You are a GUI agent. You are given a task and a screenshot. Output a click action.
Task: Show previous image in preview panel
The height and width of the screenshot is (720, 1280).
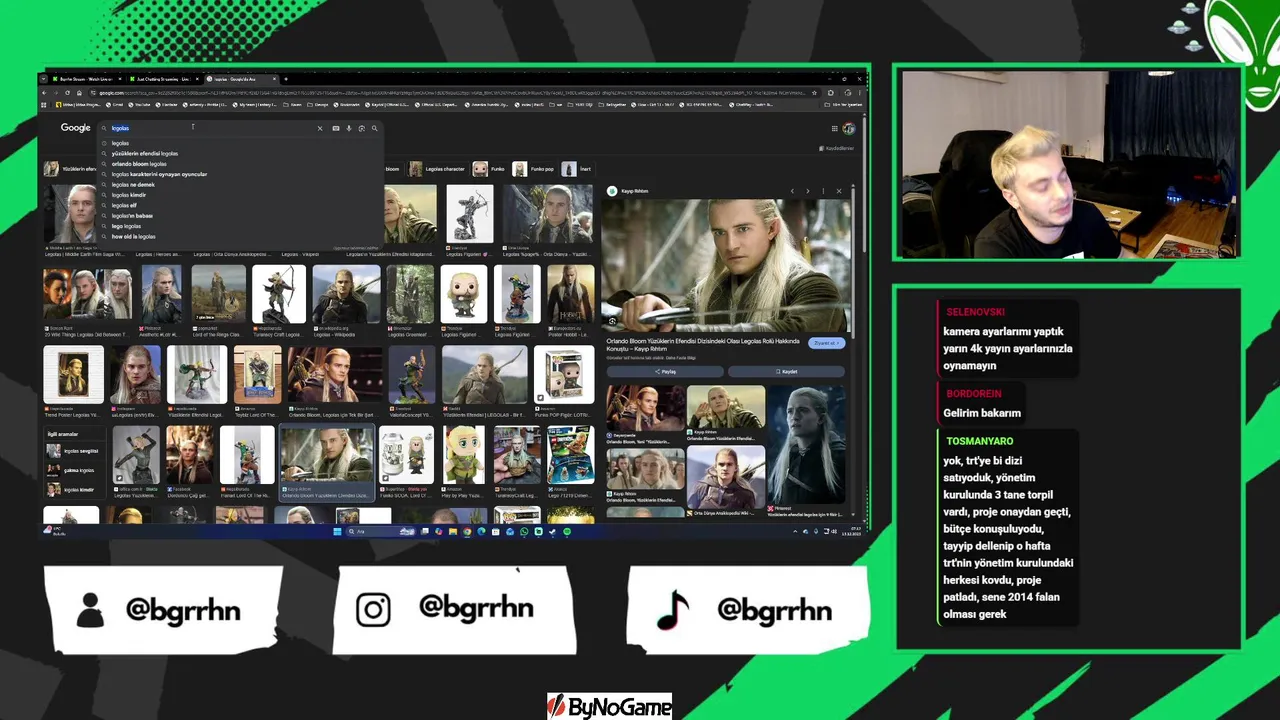(792, 191)
